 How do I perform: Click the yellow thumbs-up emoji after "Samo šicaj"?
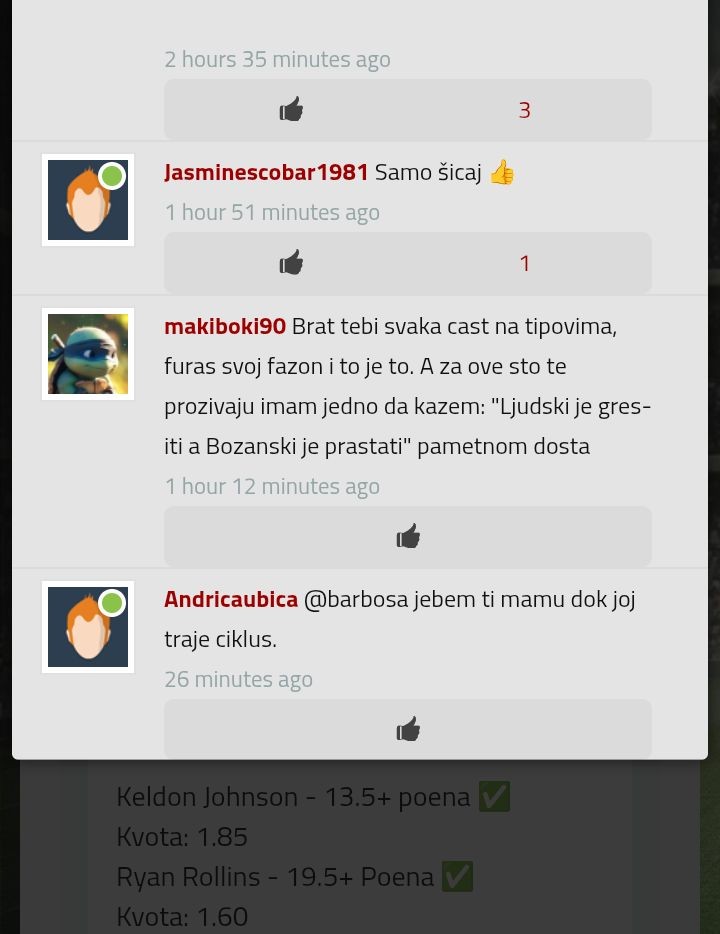click(x=501, y=173)
